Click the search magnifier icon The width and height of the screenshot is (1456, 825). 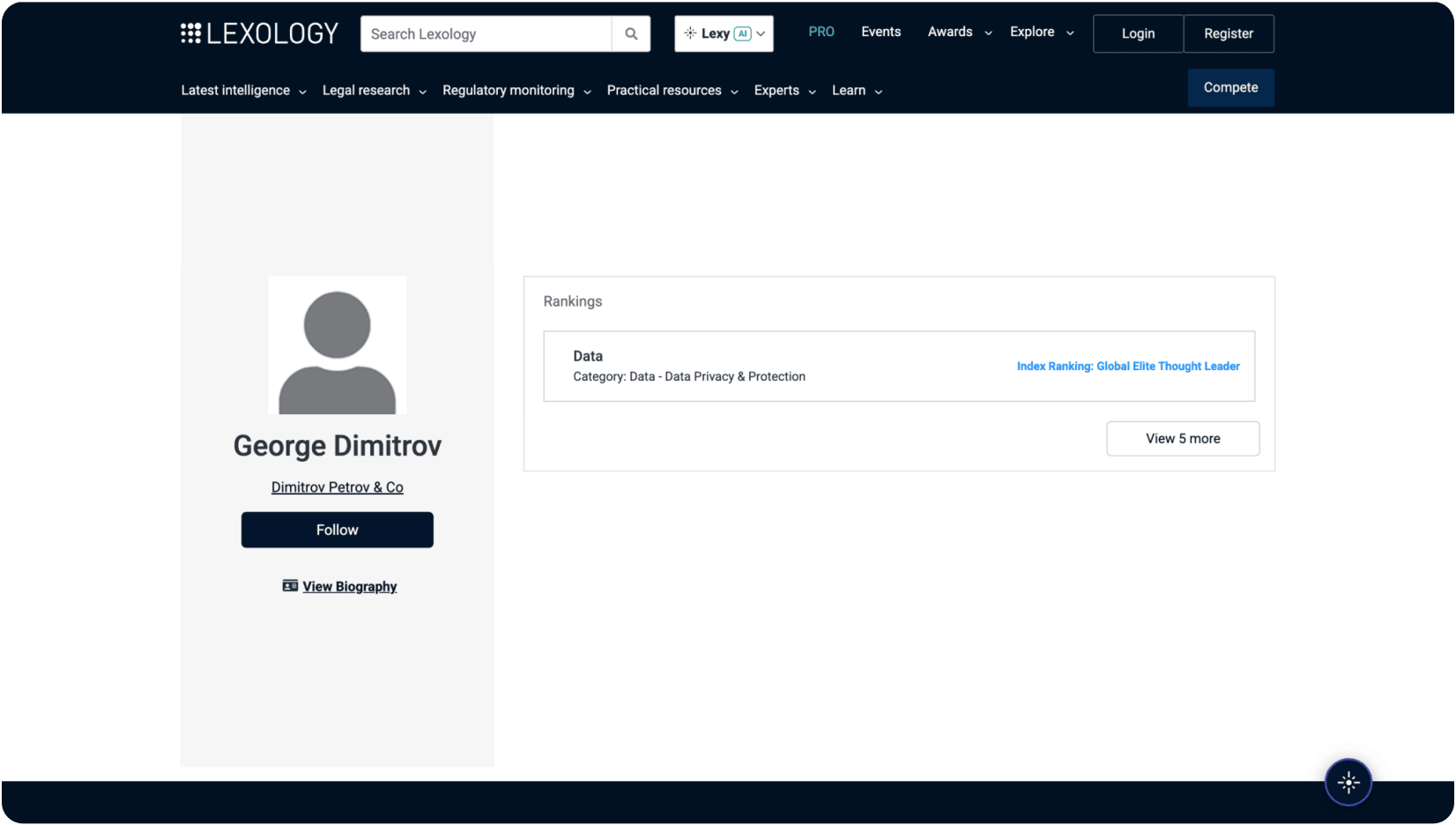tap(631, 33)
